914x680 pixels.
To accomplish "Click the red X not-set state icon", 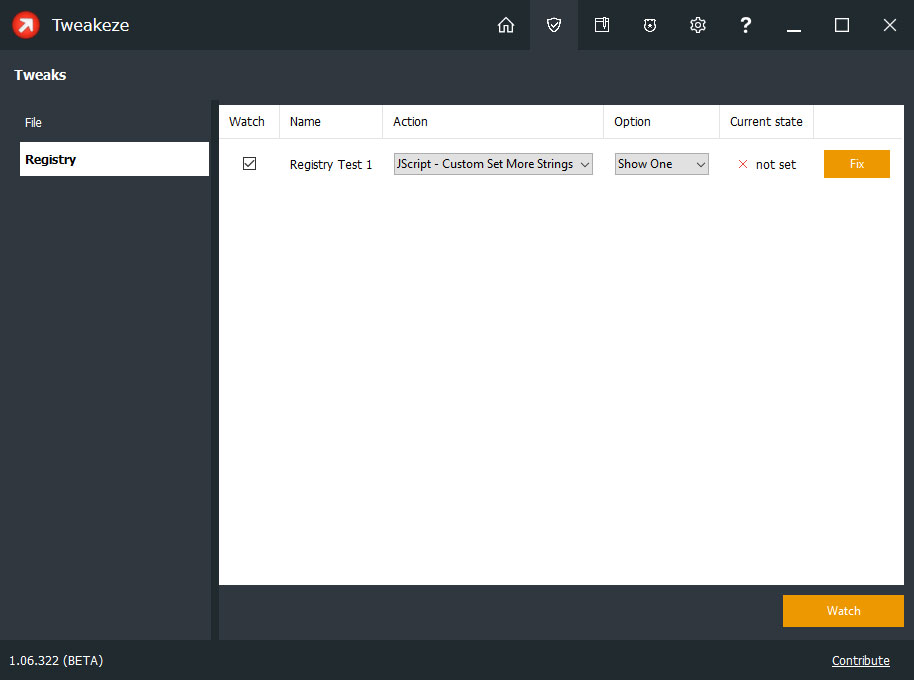I will coord(742,164).
